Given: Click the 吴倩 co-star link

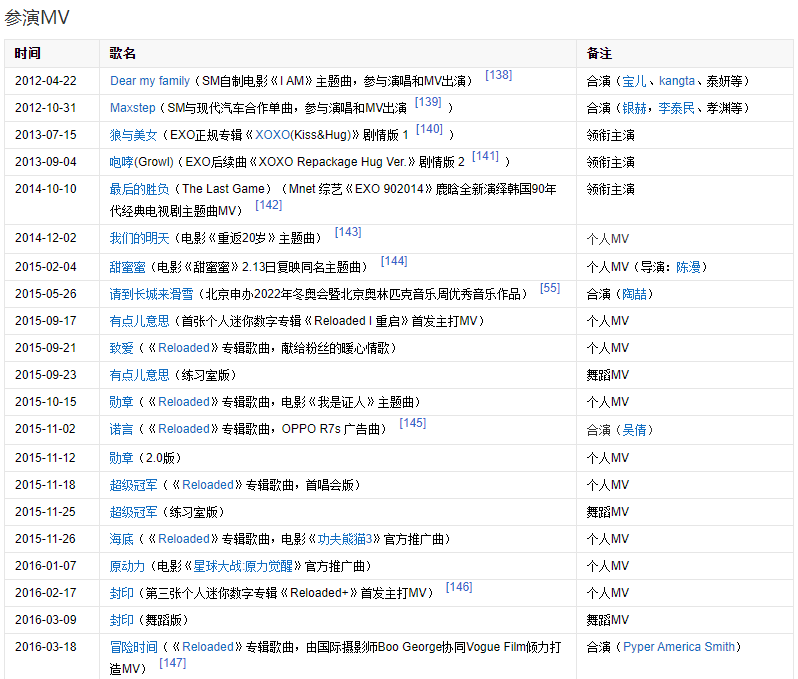Looking at the screenshot, I should [635, 429].
